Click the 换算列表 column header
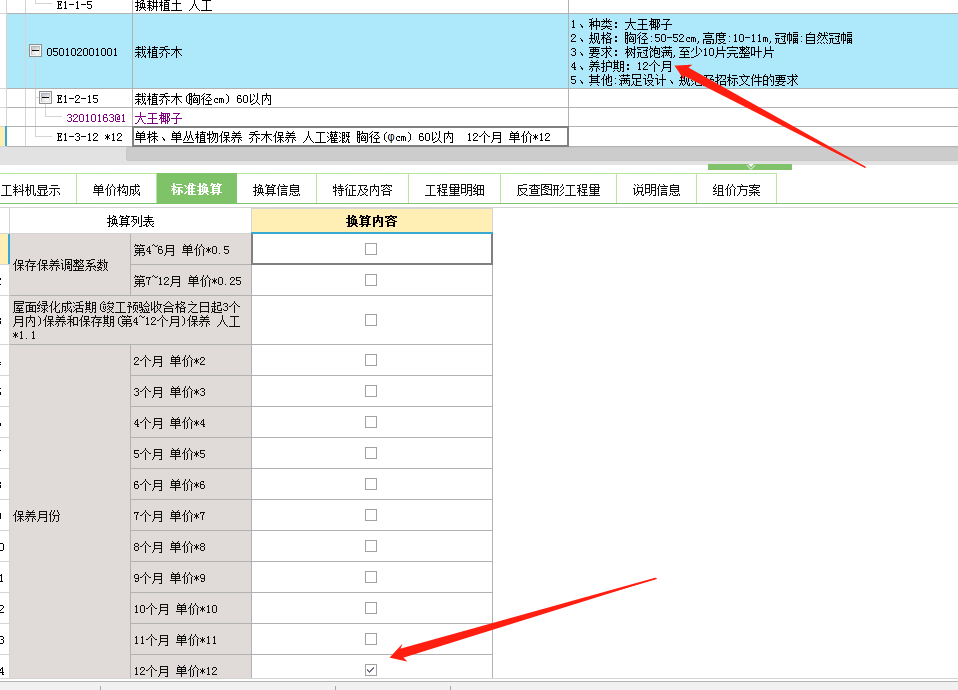Viewport: 958px width, 690px height. (x=131, y=221)
